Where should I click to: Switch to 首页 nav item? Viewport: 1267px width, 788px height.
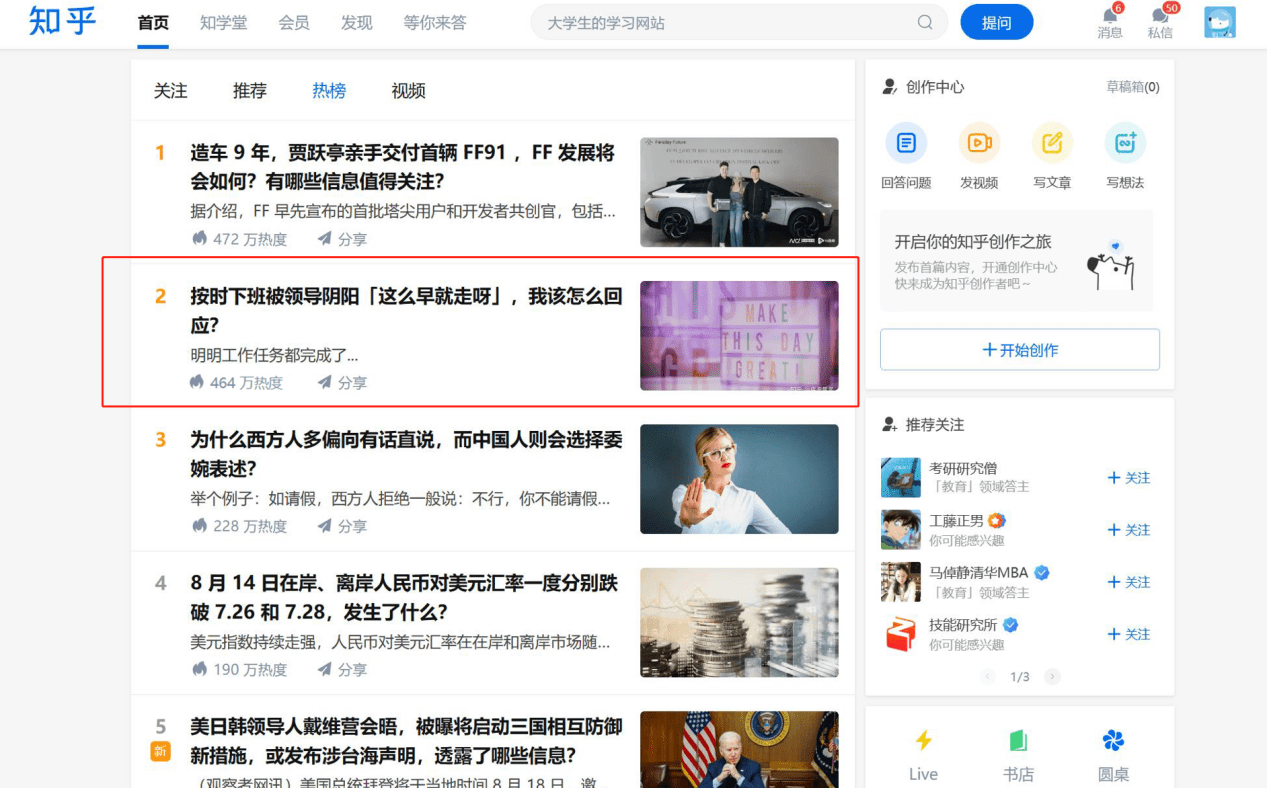tap(153, 23)
